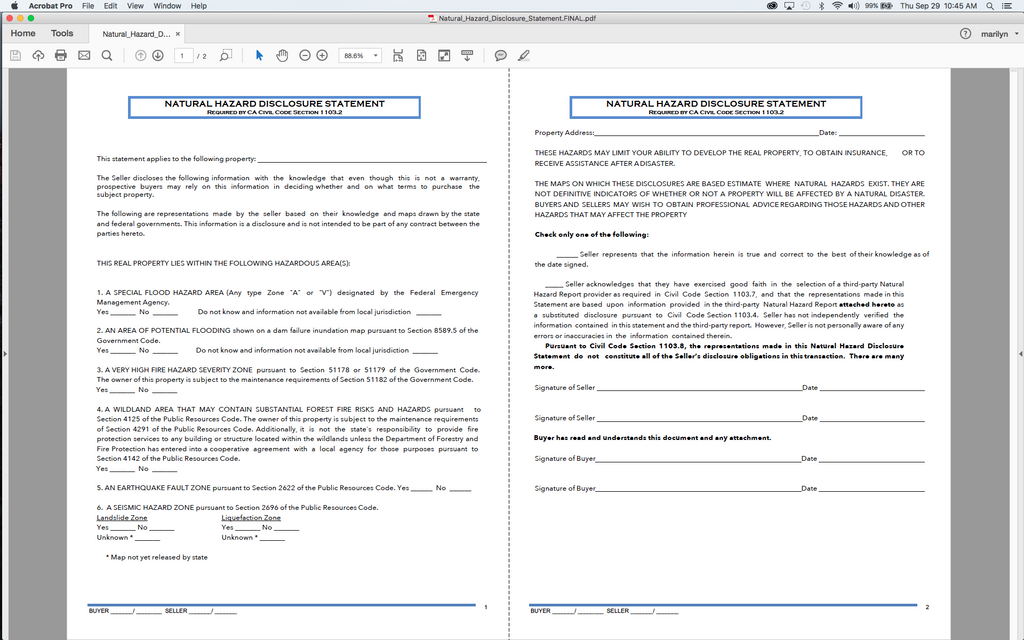
Task: Print the PDF using the printer icon
Action: point(61,55)
